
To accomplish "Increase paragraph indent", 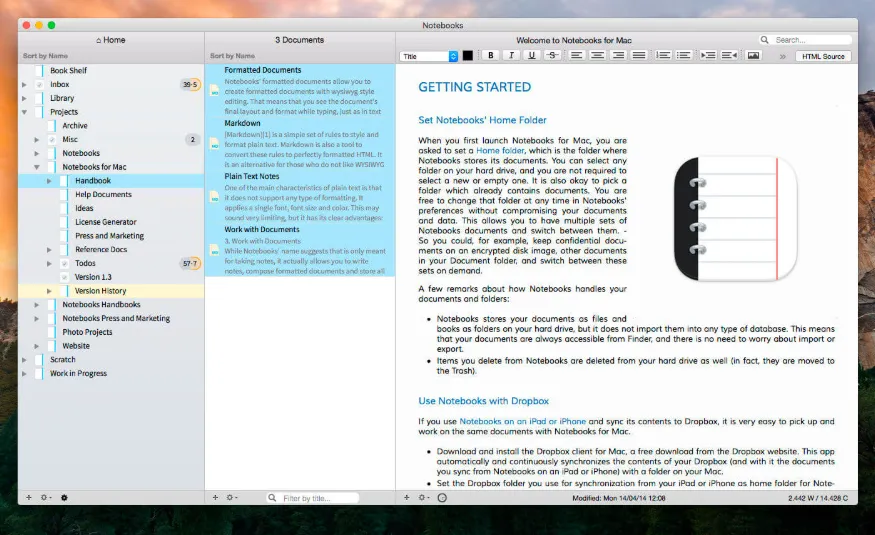I will [708, 55].
